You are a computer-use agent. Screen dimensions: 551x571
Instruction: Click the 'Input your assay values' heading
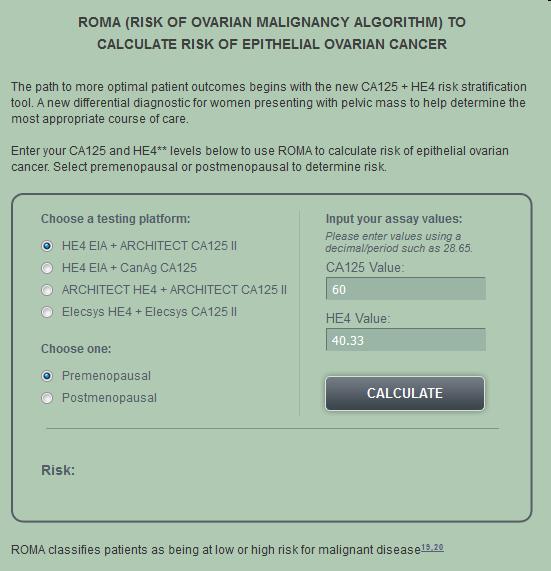tap(394, 219)
